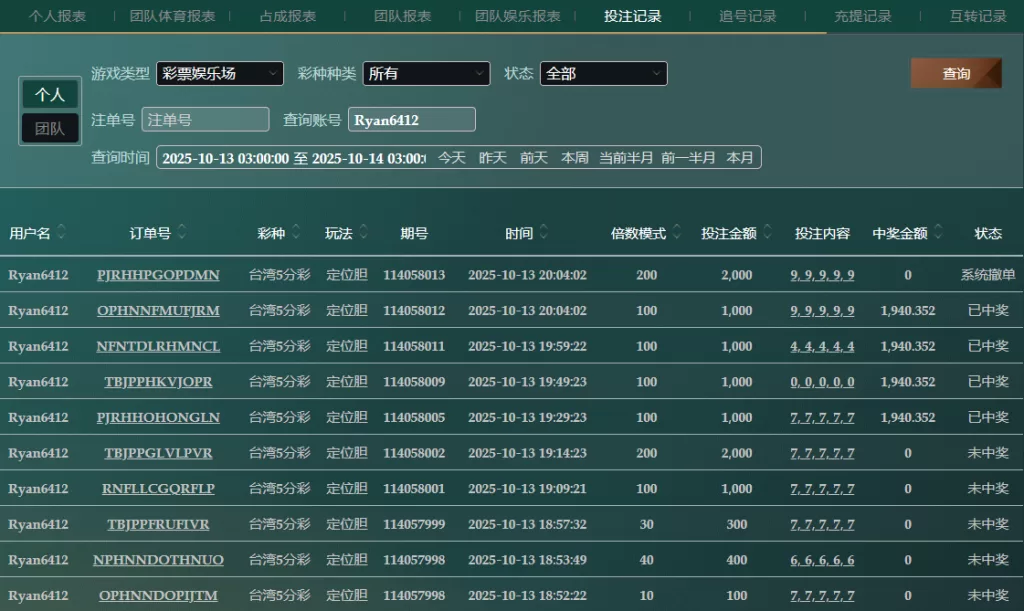Open the 追号记录 tab
Screen dimensions: 1024x611
coord(747,16)
